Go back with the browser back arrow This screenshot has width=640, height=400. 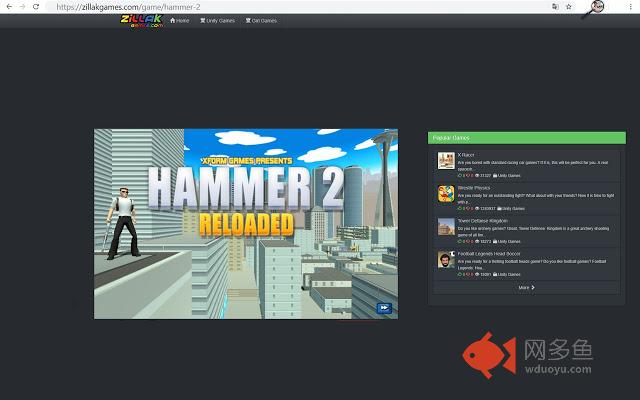click(9, 7)
